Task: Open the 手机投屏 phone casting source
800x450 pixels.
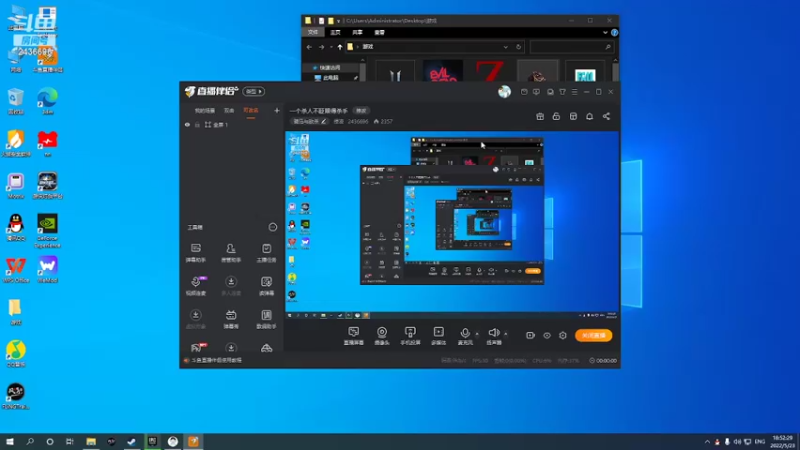Action: [410, 336]
